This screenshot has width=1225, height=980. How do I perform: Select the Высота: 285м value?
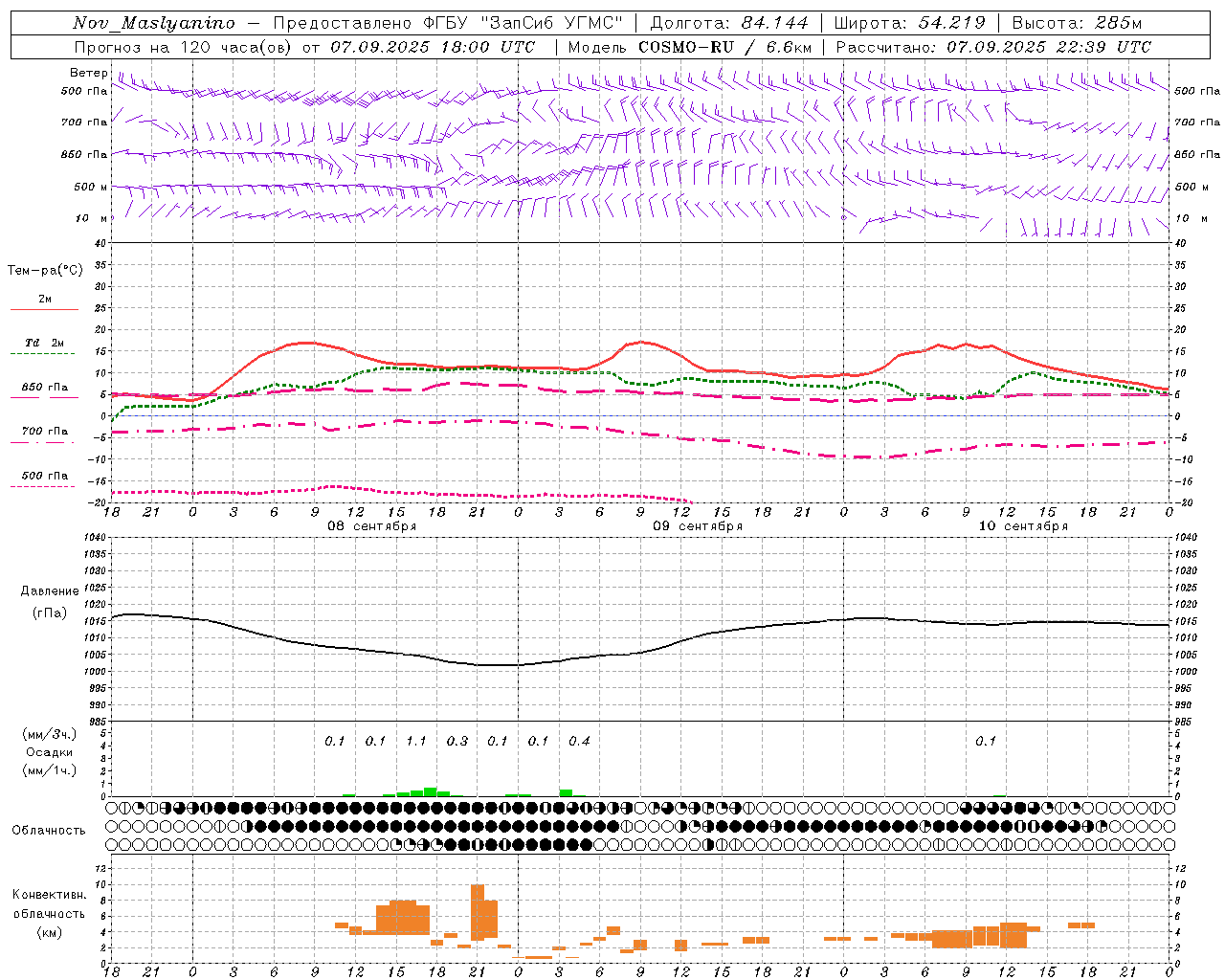(x=1077, y=23)
